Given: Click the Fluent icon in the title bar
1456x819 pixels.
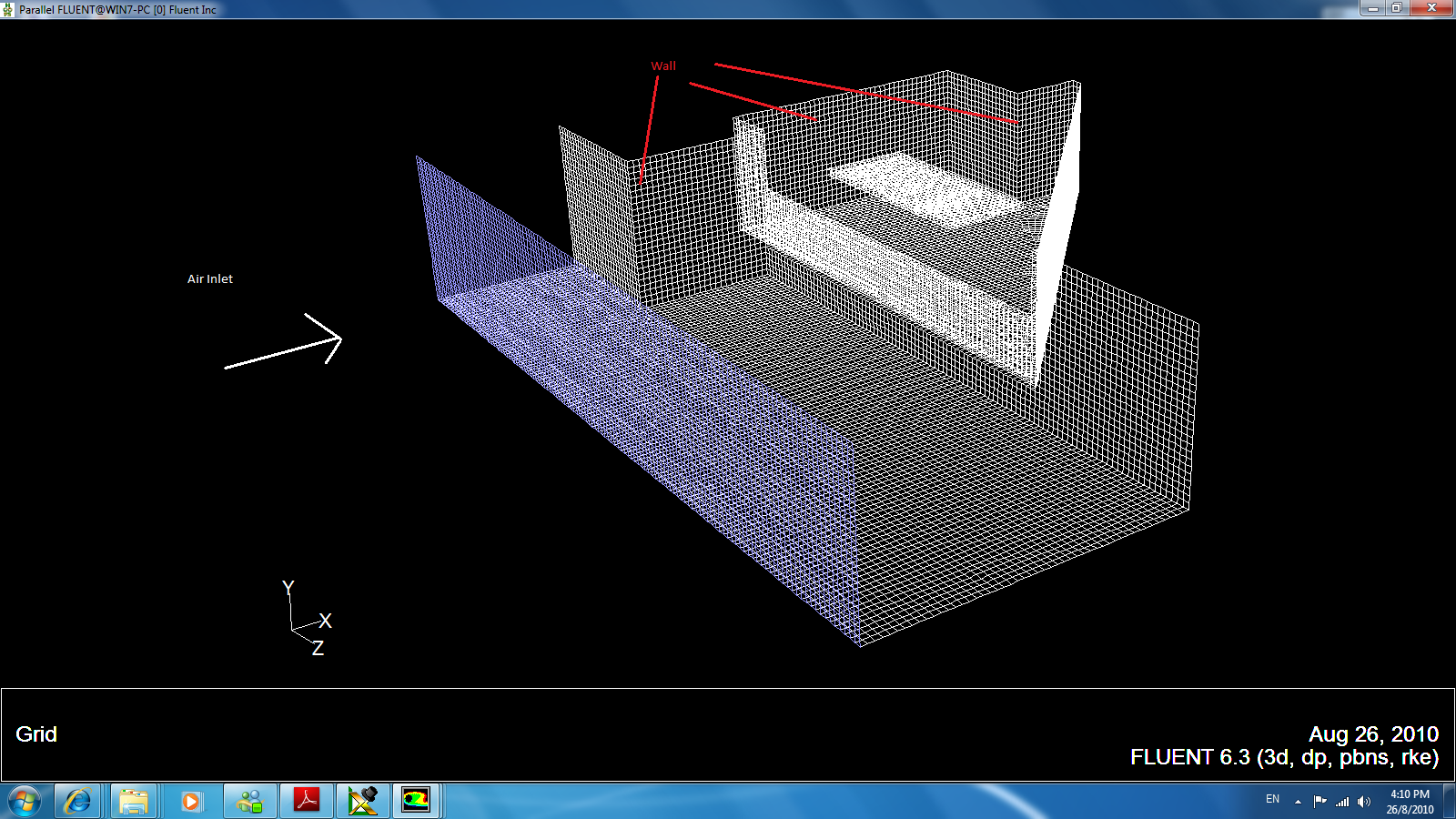Looking at the screenshot, I should 7,7.
